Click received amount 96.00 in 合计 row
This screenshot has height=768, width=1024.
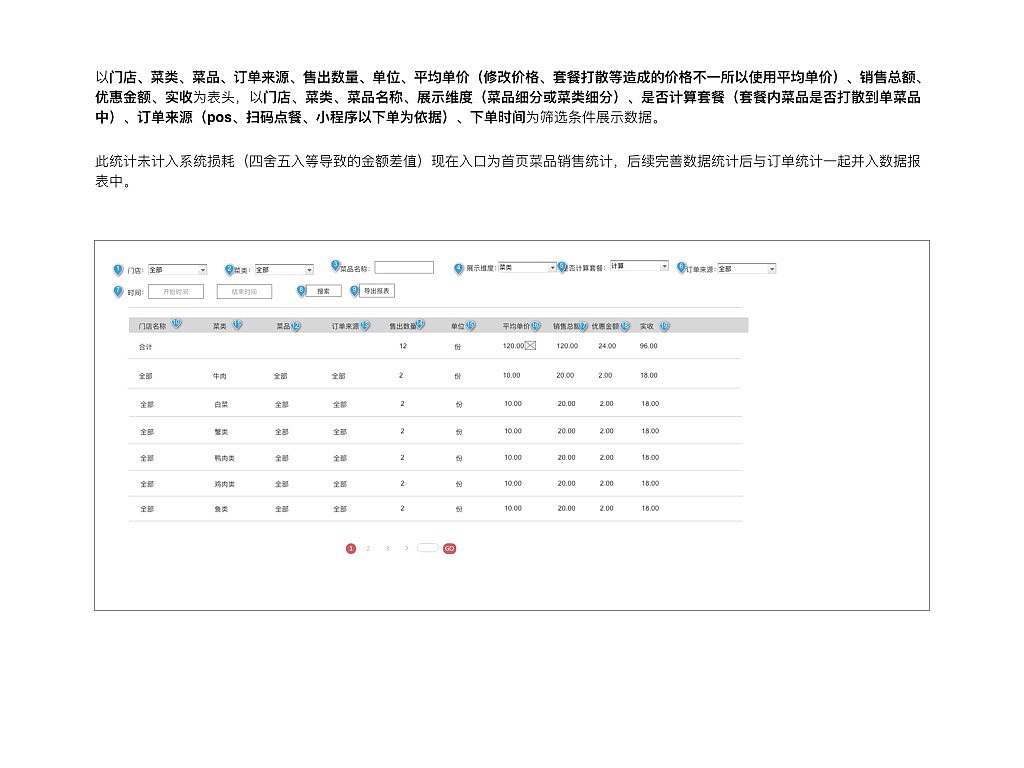tap(648, 346)
